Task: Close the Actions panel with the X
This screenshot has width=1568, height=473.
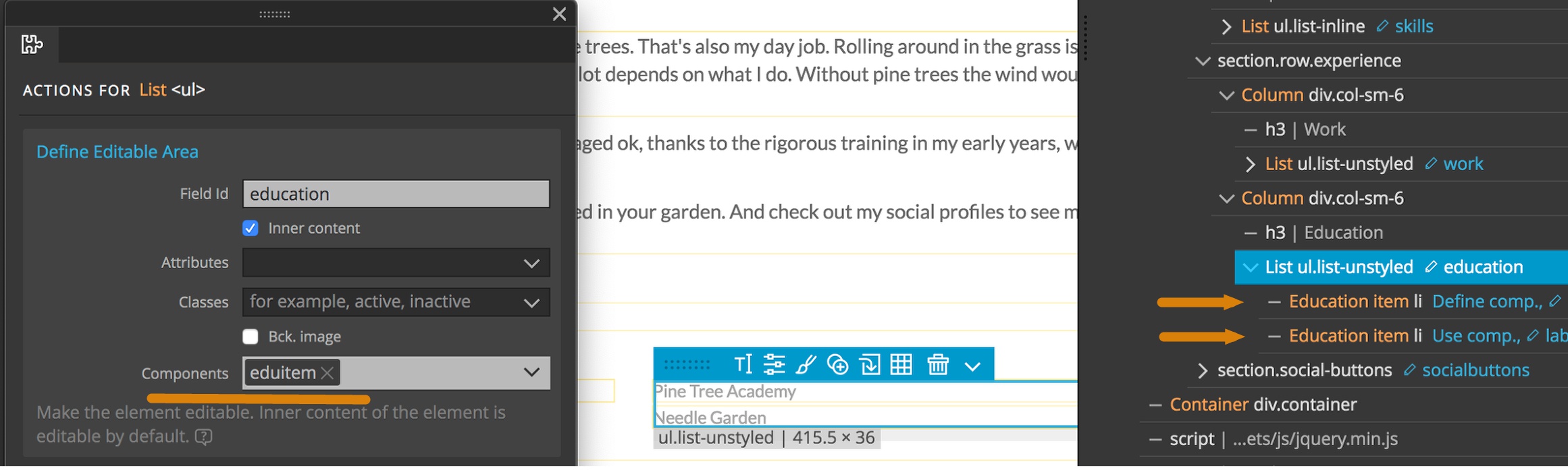Action: coord(559,14)
